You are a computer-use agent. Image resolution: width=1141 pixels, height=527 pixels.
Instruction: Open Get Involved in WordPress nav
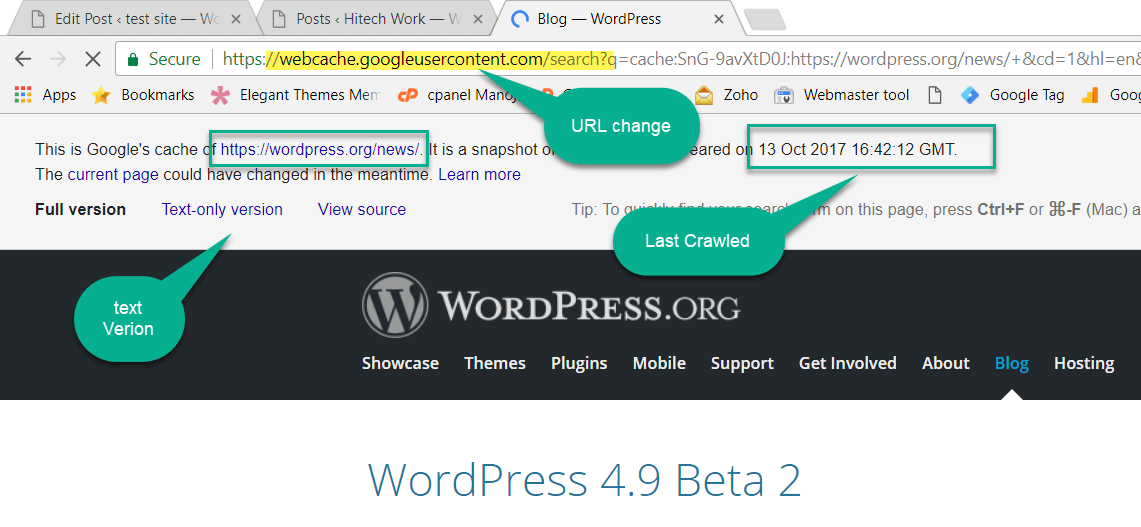[x=848, y=363]
